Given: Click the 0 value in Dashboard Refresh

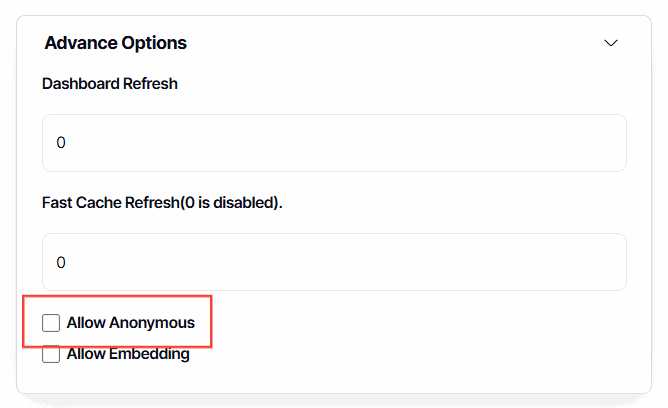Looking at the screenshot, I should click(61, 143).
